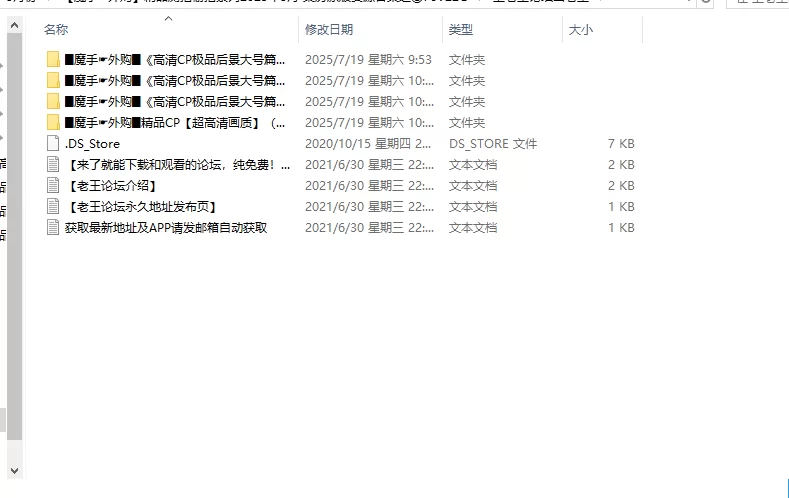Click the navigation pane scrollbar up arrow

pos(15,25)
